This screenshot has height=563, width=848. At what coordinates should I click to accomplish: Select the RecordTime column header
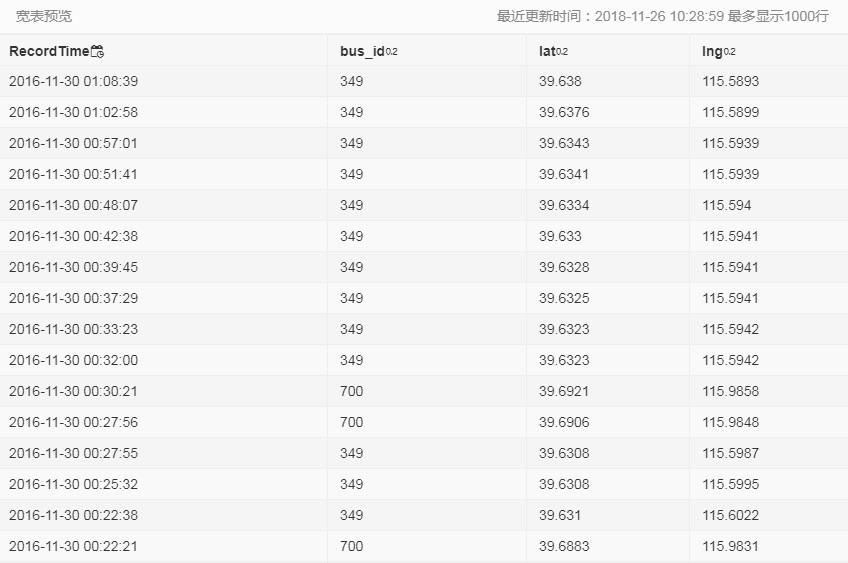coord(163,51)
